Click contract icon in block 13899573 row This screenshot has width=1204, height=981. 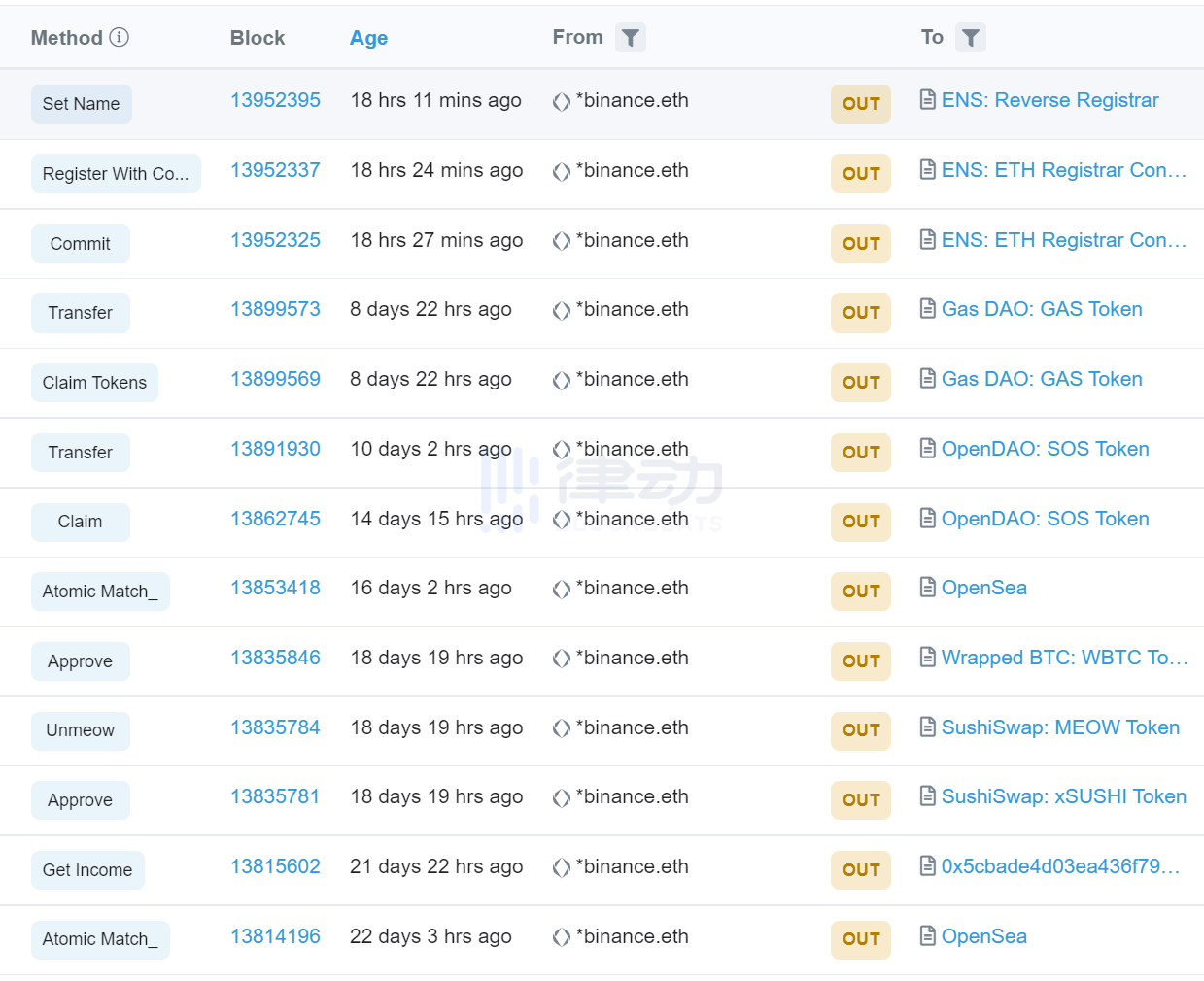928,309
